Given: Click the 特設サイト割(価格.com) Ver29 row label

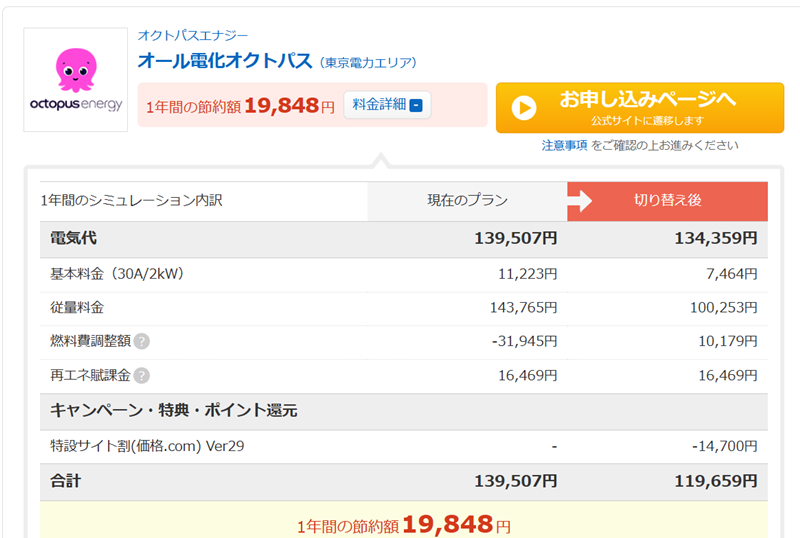Looking at the screenshot, I should click(x=147, y=446).
